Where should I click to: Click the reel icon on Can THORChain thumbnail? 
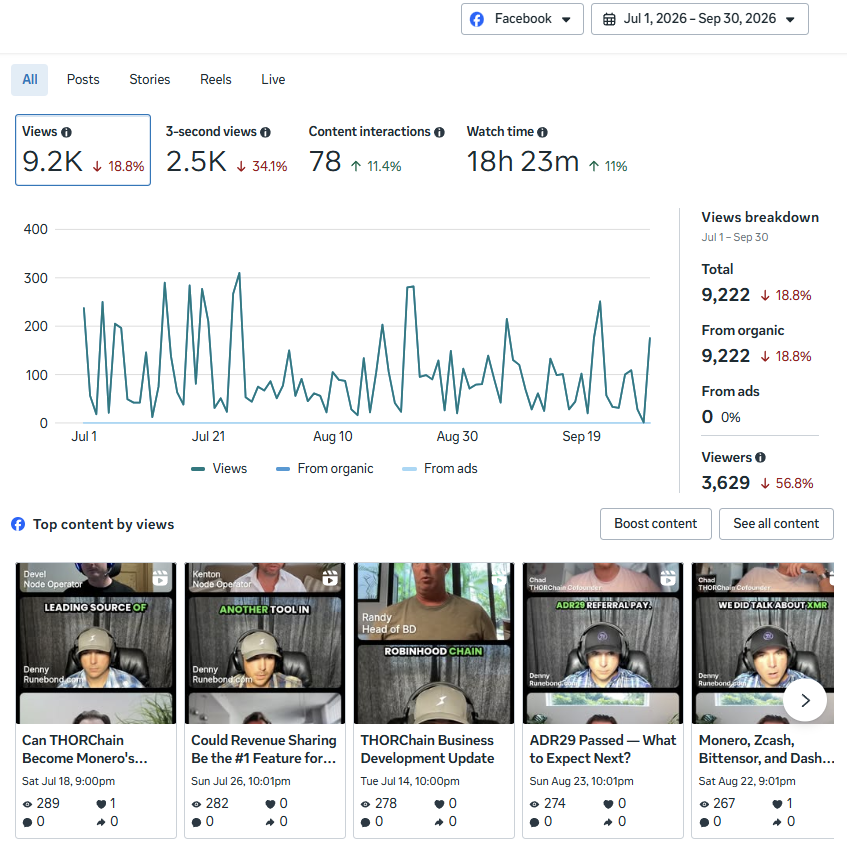(161, 578)
